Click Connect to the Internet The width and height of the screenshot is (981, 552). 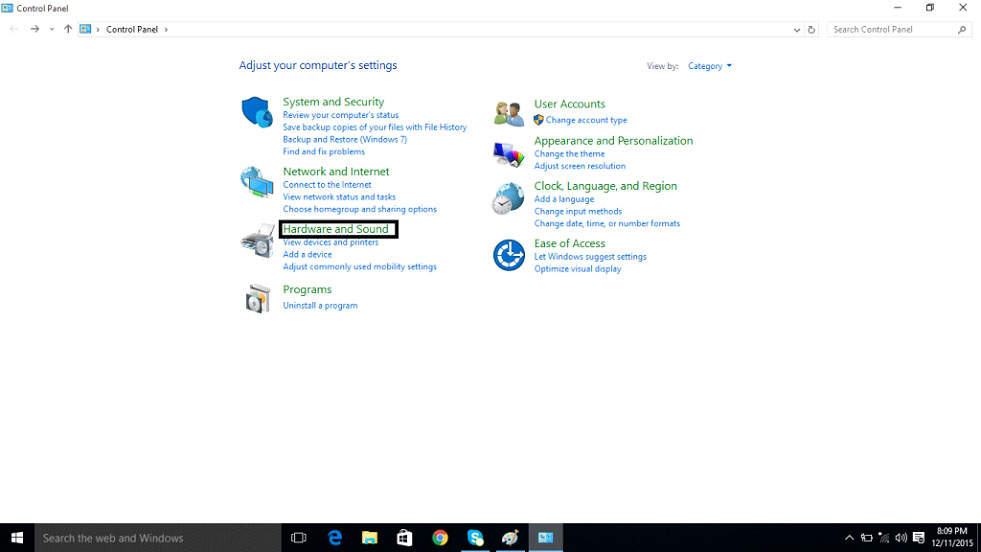pyautogui.click(x=327, y=185)
